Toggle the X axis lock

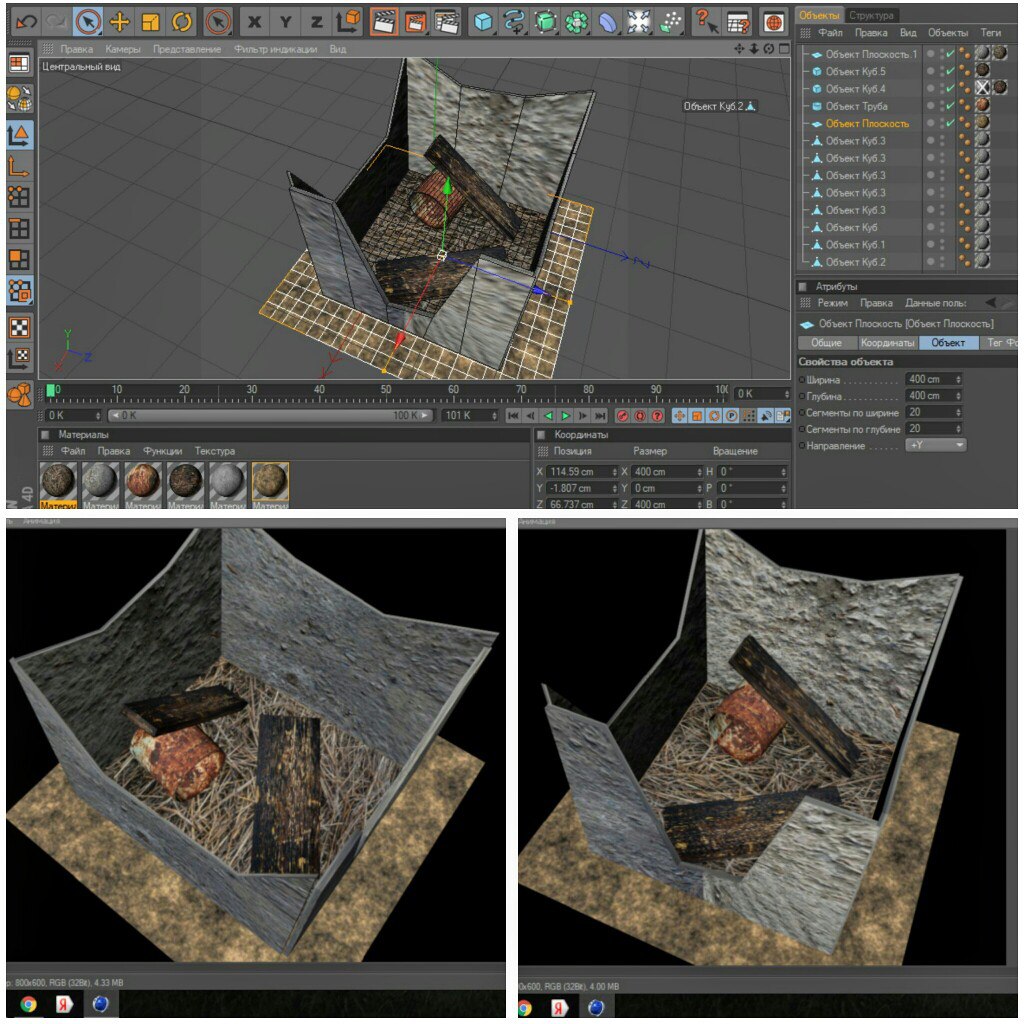pyautogui.click(x=255, y=22)
